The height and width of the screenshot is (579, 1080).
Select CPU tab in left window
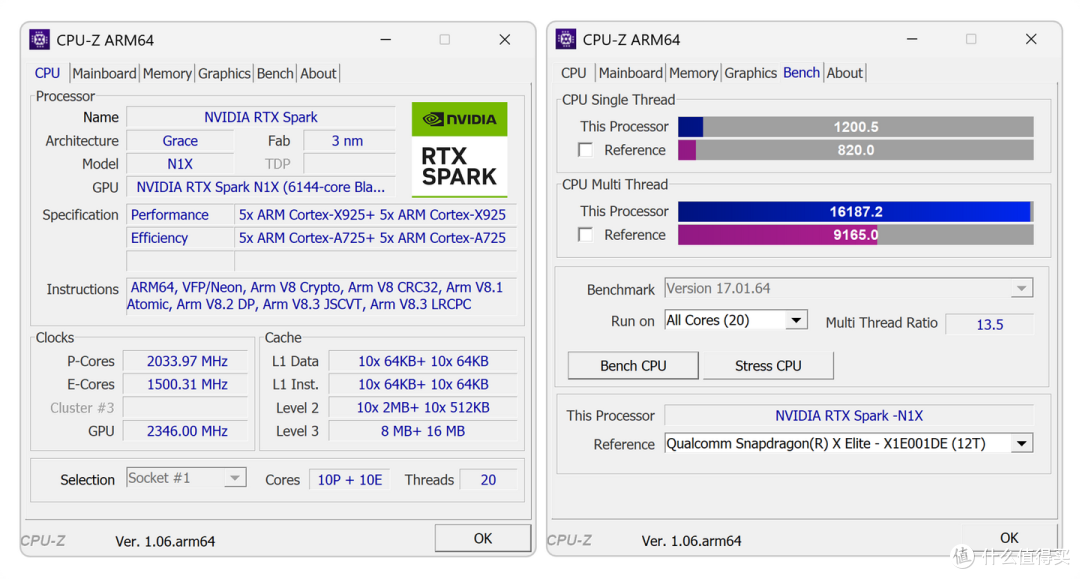click(48, 73)
